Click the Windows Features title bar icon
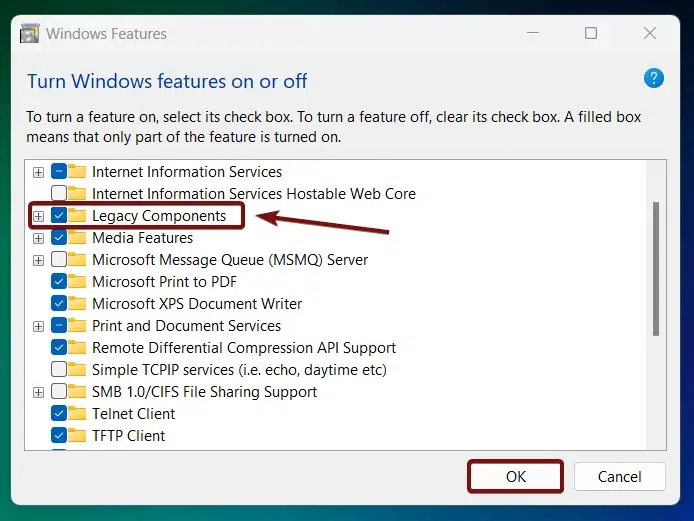 click(30, 34)
